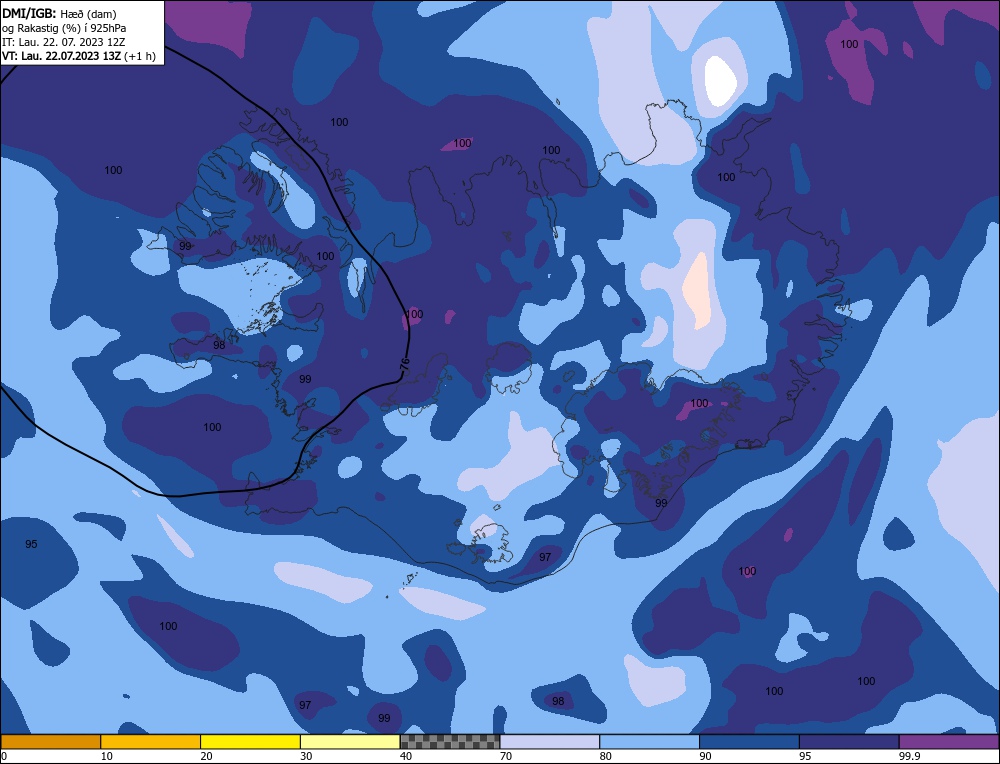Click the legend tick label '20'
1000x764 pixels.
coord(206,756)
